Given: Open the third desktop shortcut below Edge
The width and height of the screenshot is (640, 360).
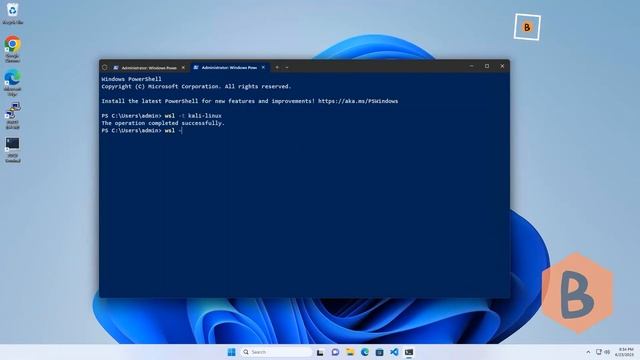Looking at the screenshot, I should (x=12, y=116).
